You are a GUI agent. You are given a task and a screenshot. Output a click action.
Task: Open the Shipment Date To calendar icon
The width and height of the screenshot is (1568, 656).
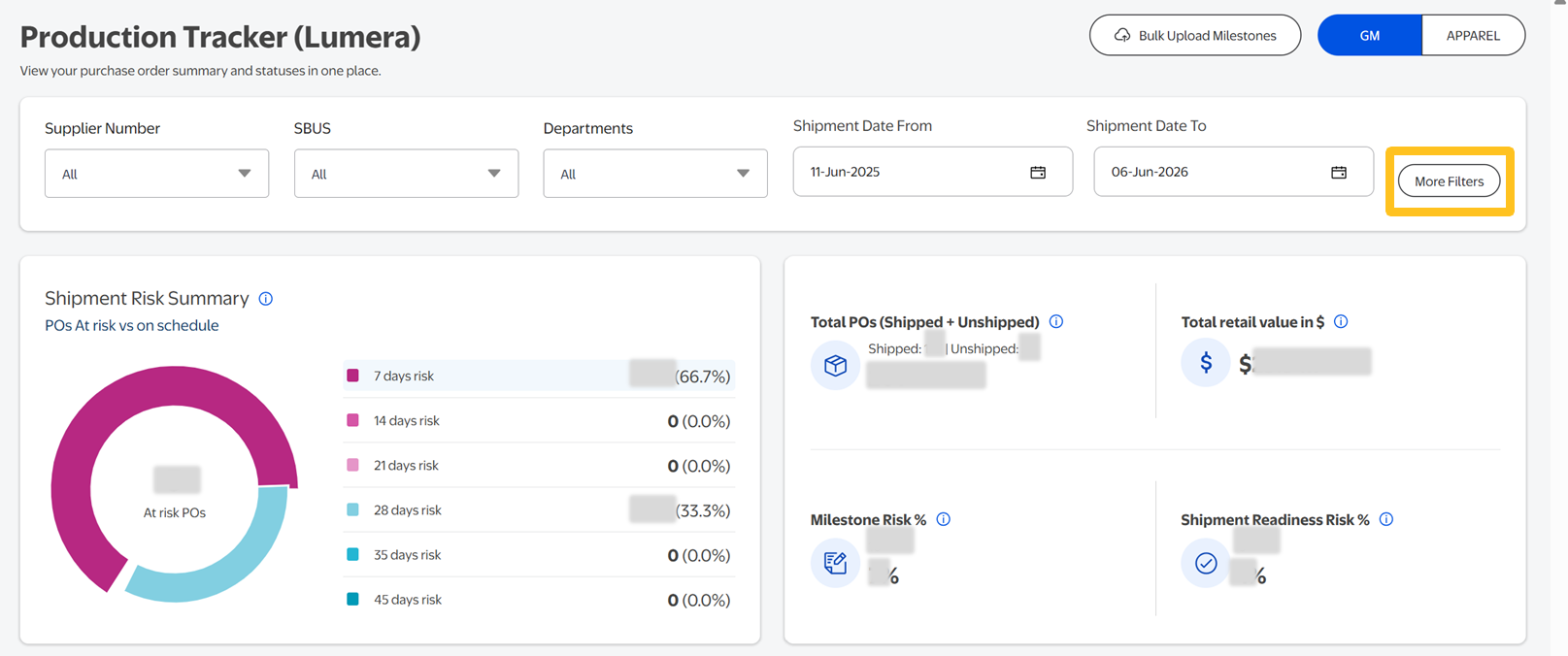(x=1339, y=172)
